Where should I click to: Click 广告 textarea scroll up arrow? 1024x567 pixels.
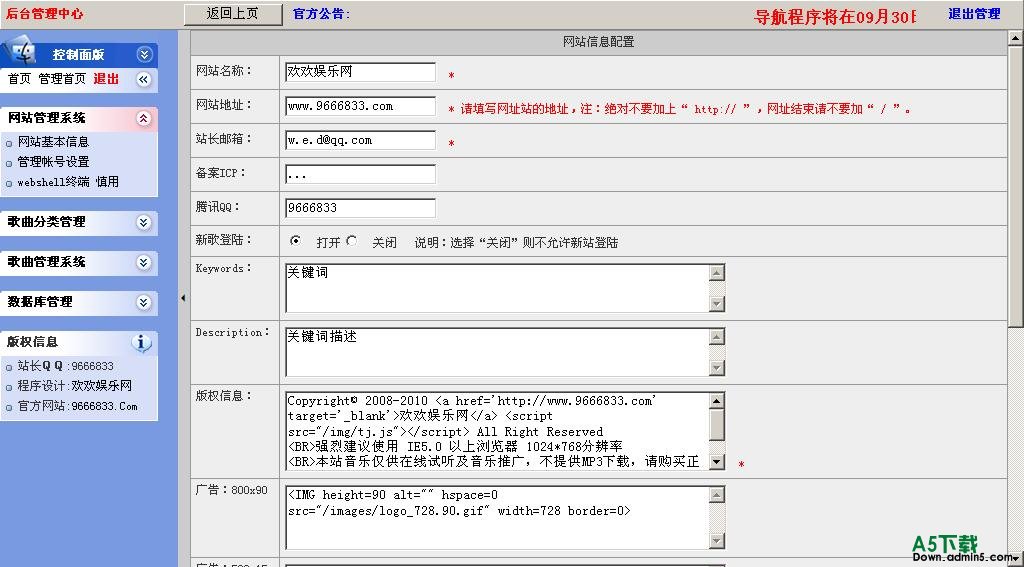(x=717, y=495)
